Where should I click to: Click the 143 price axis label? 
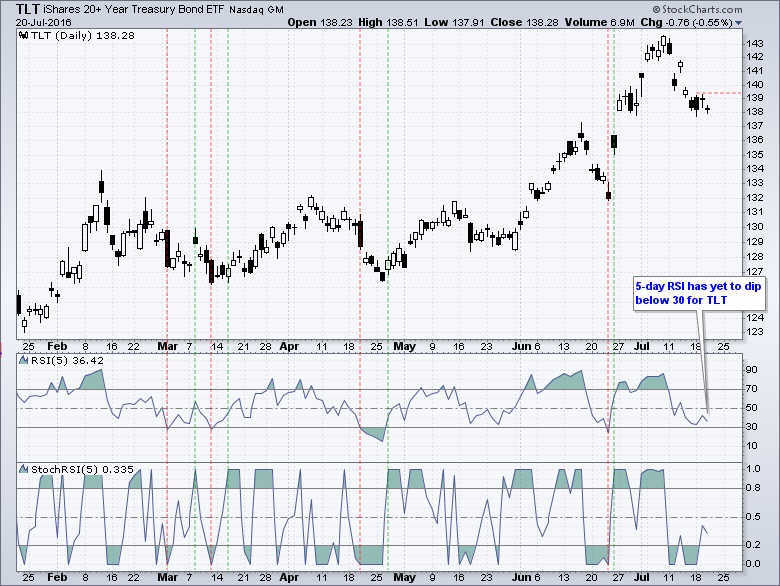(x=754, y=43)
